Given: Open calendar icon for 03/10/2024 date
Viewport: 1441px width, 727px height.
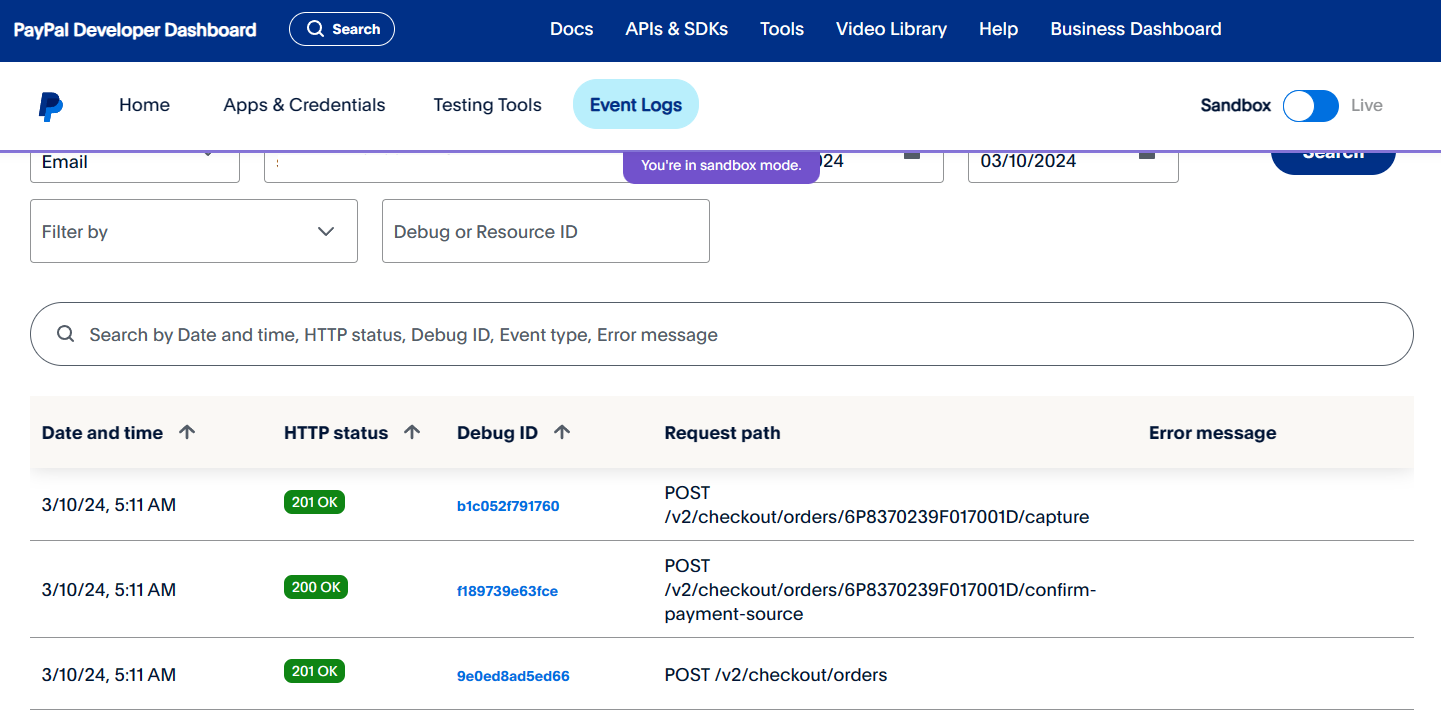Looking at the screenshot, I should point(1147,155).
